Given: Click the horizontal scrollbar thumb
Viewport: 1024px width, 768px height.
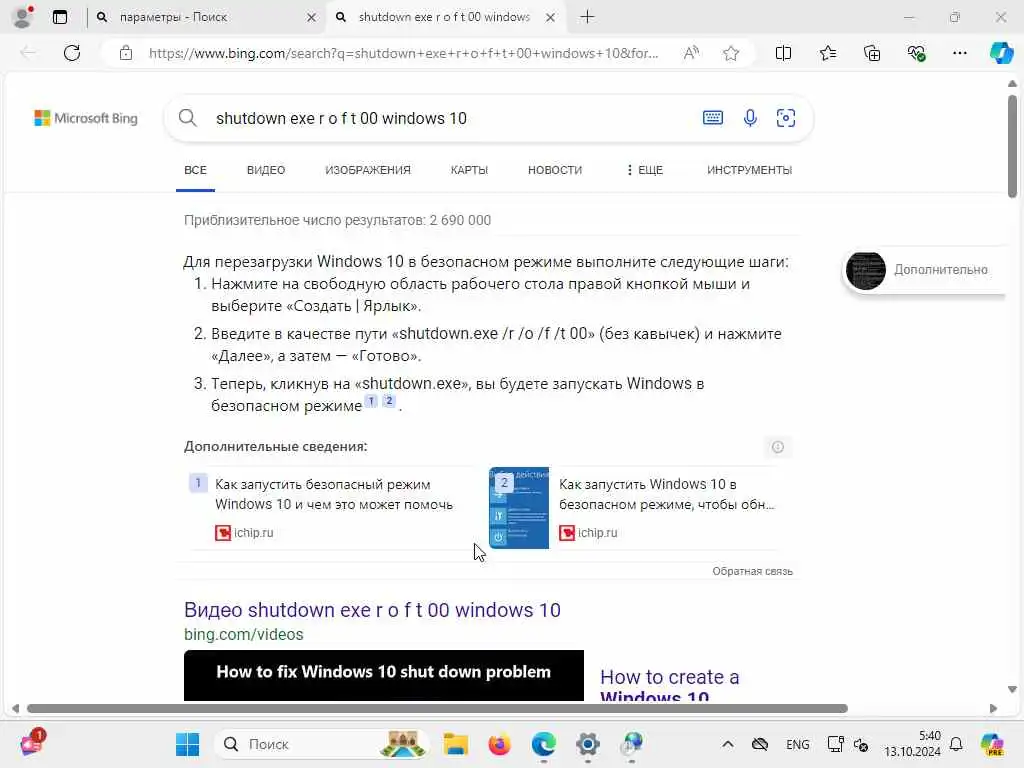Looking at the screenshot, I should point(437,709).
